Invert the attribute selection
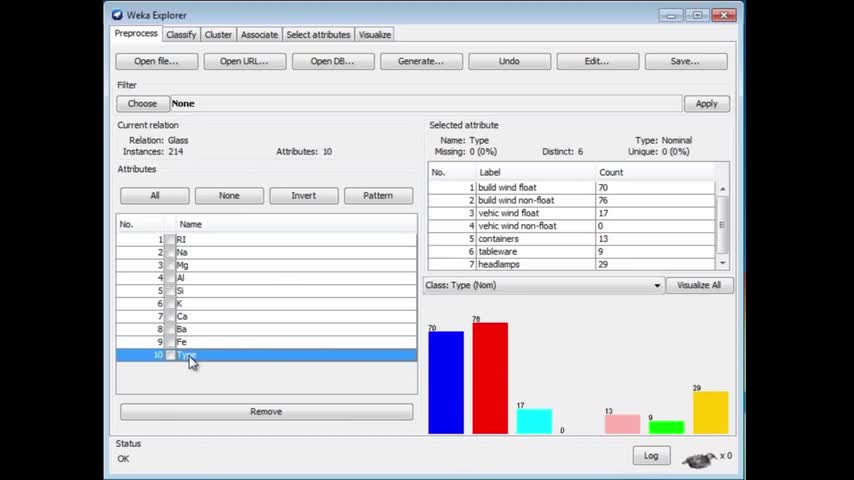 303,196
